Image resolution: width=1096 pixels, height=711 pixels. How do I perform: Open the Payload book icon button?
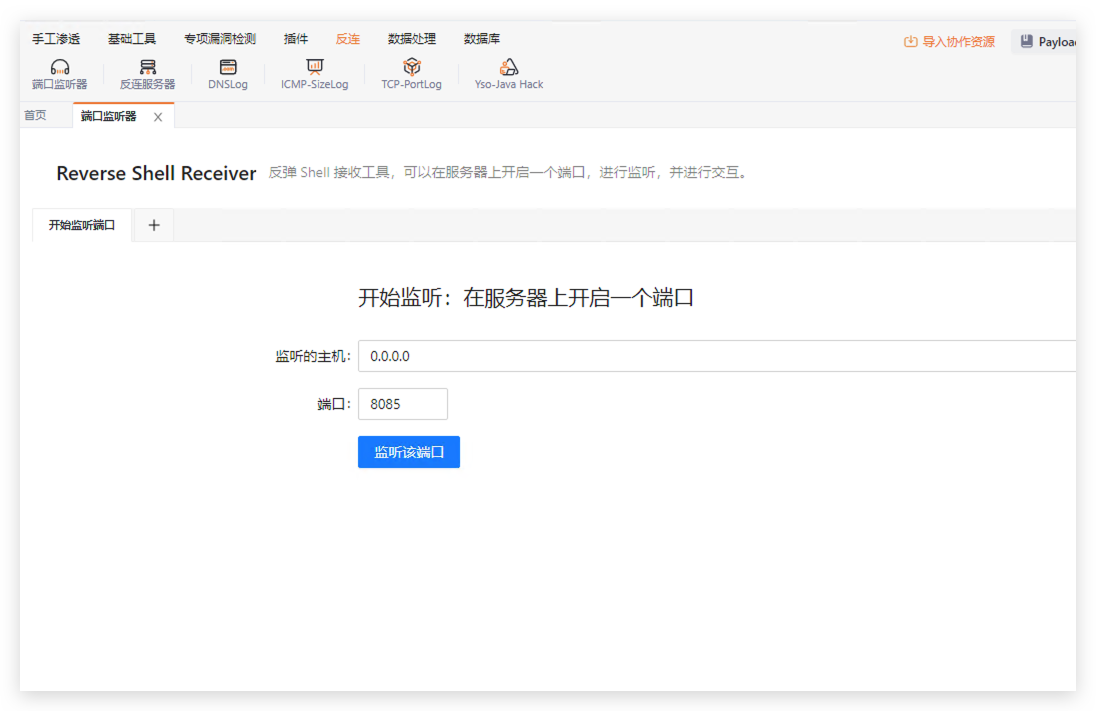(1026, 42)
